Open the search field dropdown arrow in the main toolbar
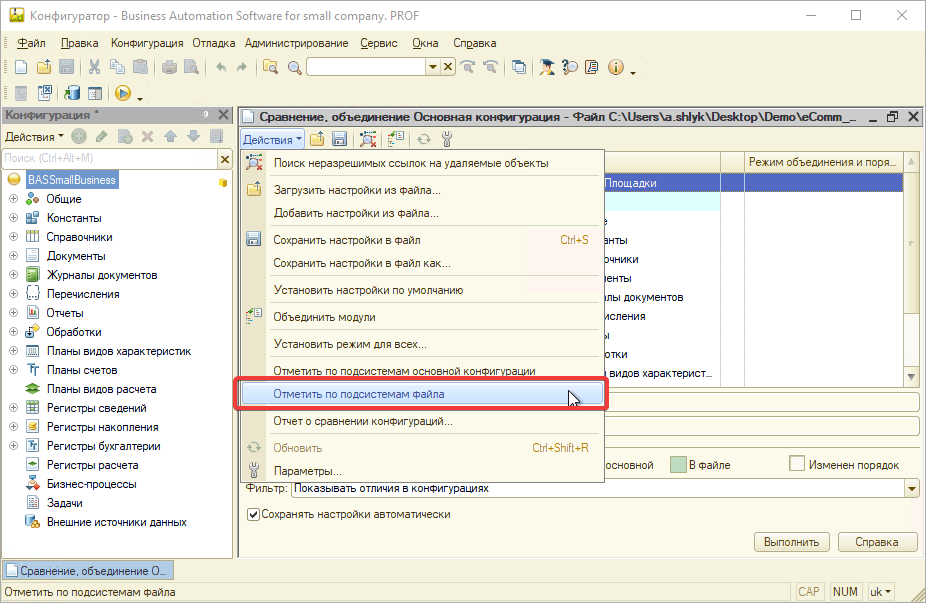Image resolution: width=926 pixels, height=603 pixels. click(x=433, y=67)
